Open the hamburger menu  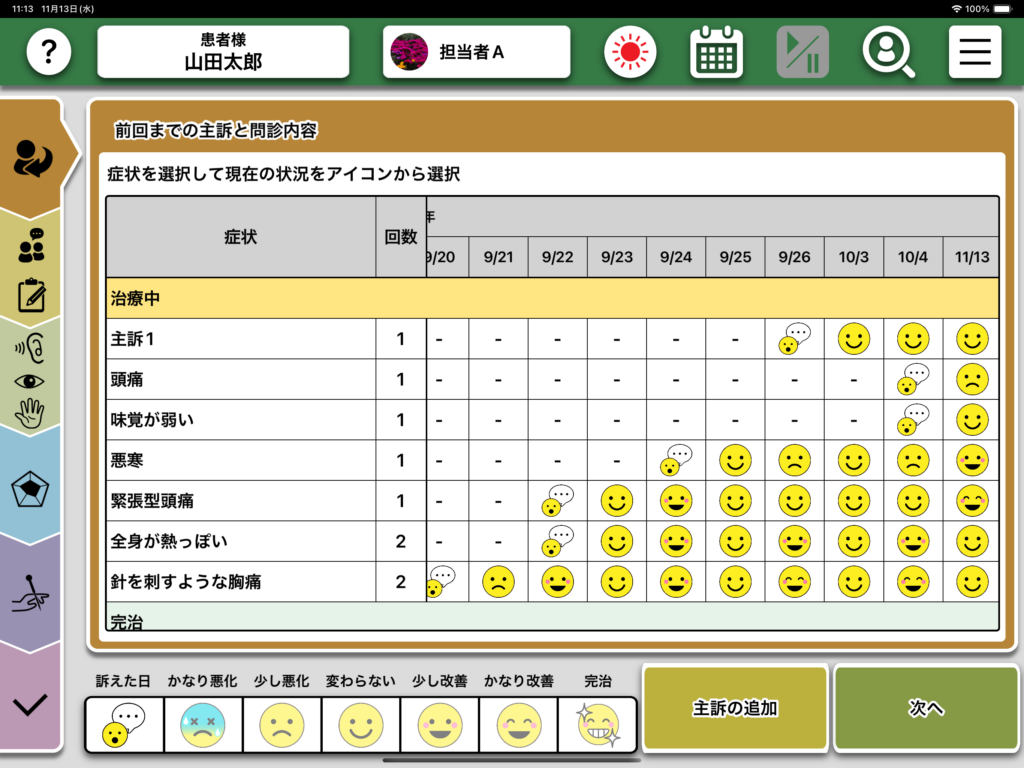pos(974,52)
